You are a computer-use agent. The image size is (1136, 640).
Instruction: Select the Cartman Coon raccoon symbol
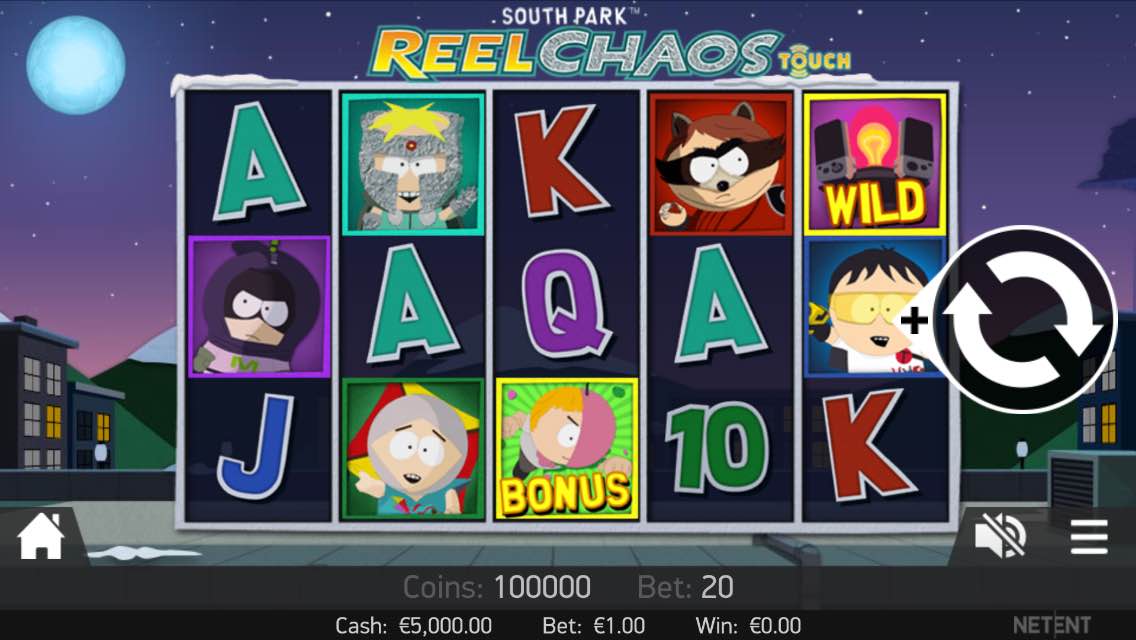pyautogui.click(x=721, y=164)
